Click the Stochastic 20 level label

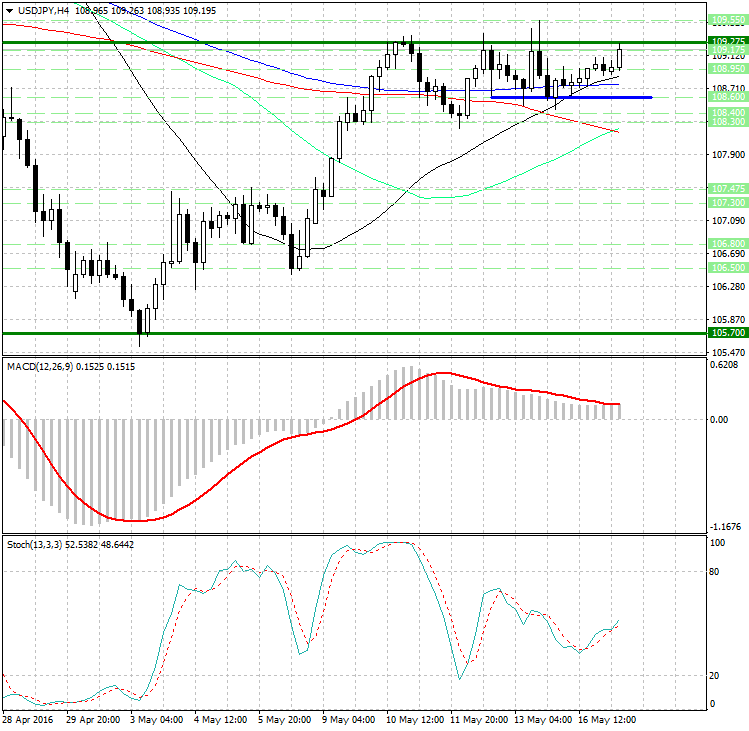pos(714,676)
